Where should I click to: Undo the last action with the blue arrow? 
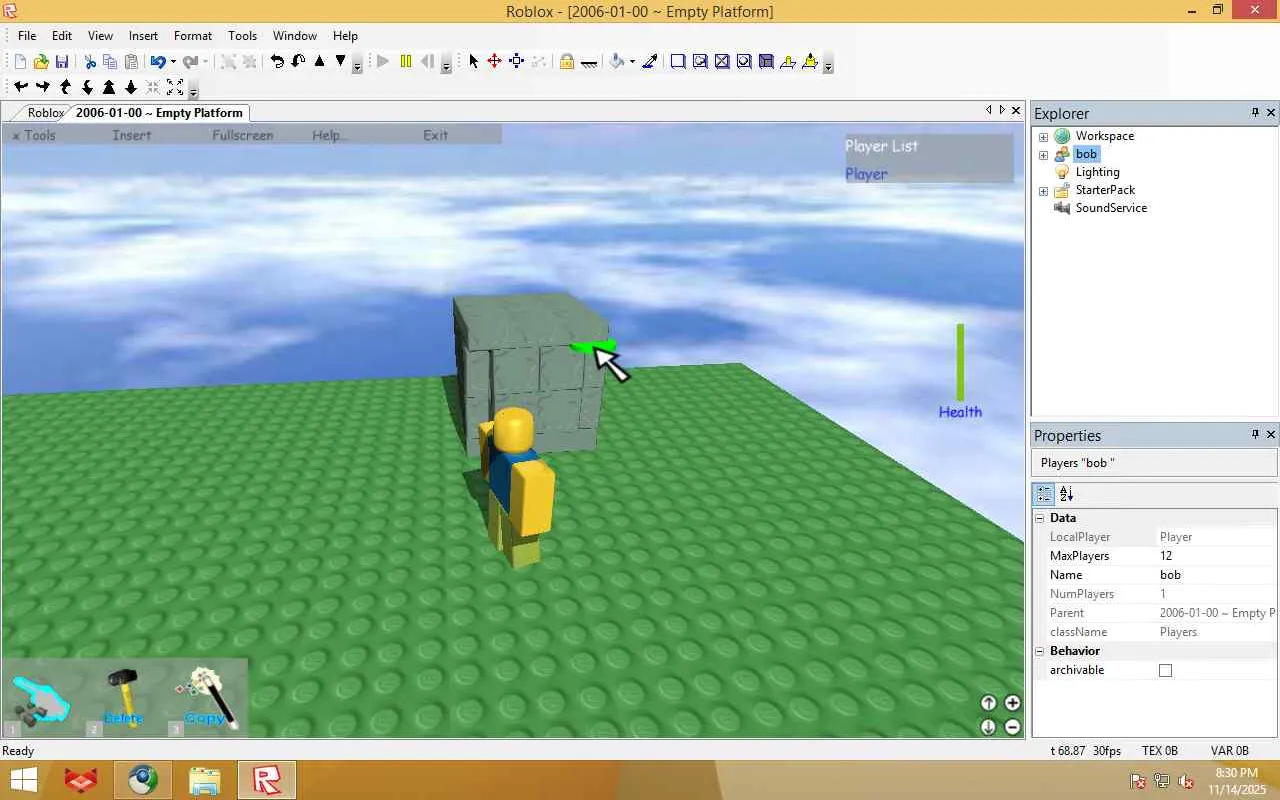157,62
